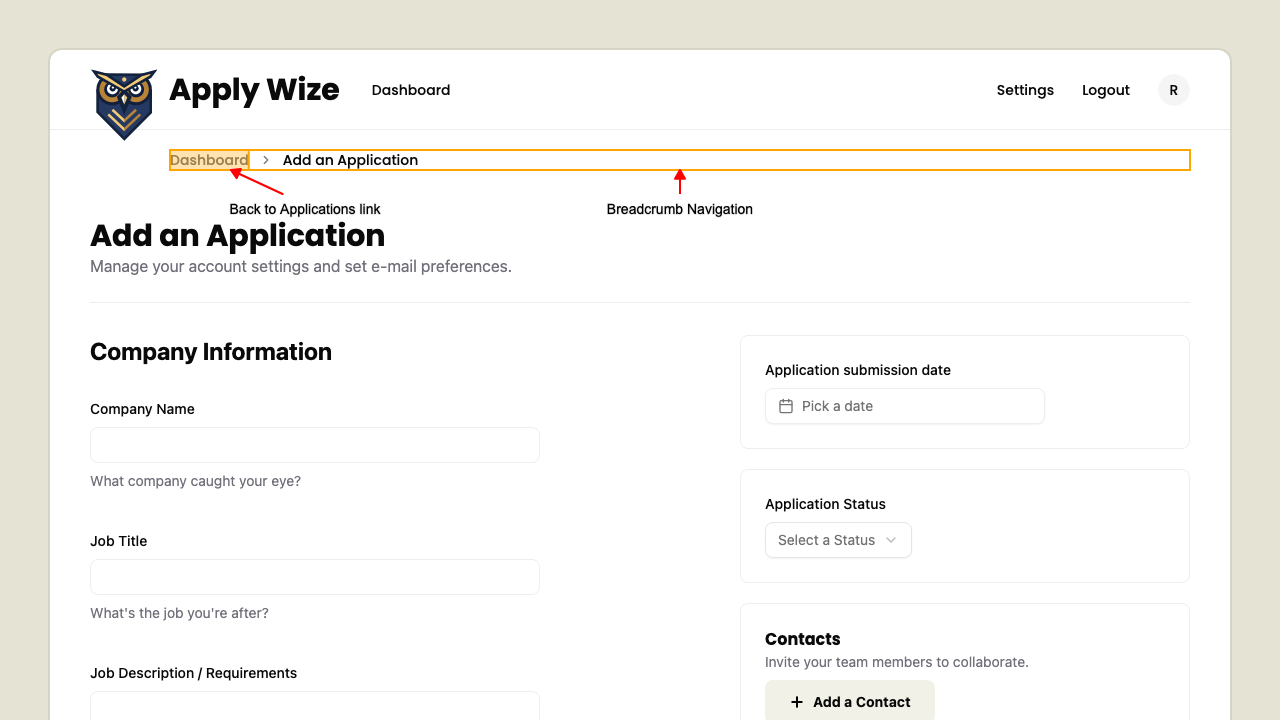The width and height of the screenshot is (1280, 720).
Task: Click the breadcrumb chevron separator
Action: pyautogui.click(x=265, y=159)
